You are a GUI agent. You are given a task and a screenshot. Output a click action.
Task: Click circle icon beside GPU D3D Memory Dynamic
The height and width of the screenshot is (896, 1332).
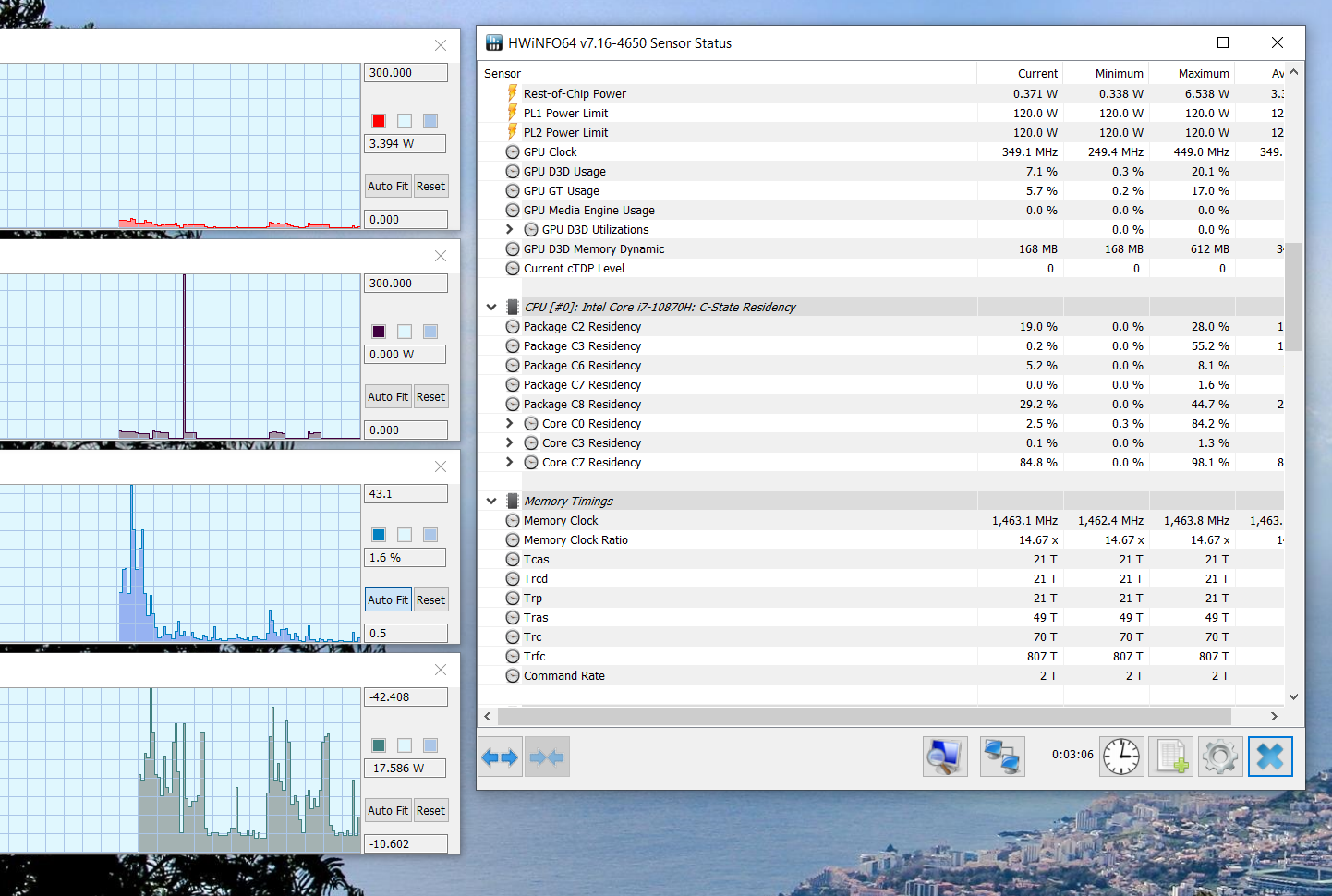pos(513,248)
